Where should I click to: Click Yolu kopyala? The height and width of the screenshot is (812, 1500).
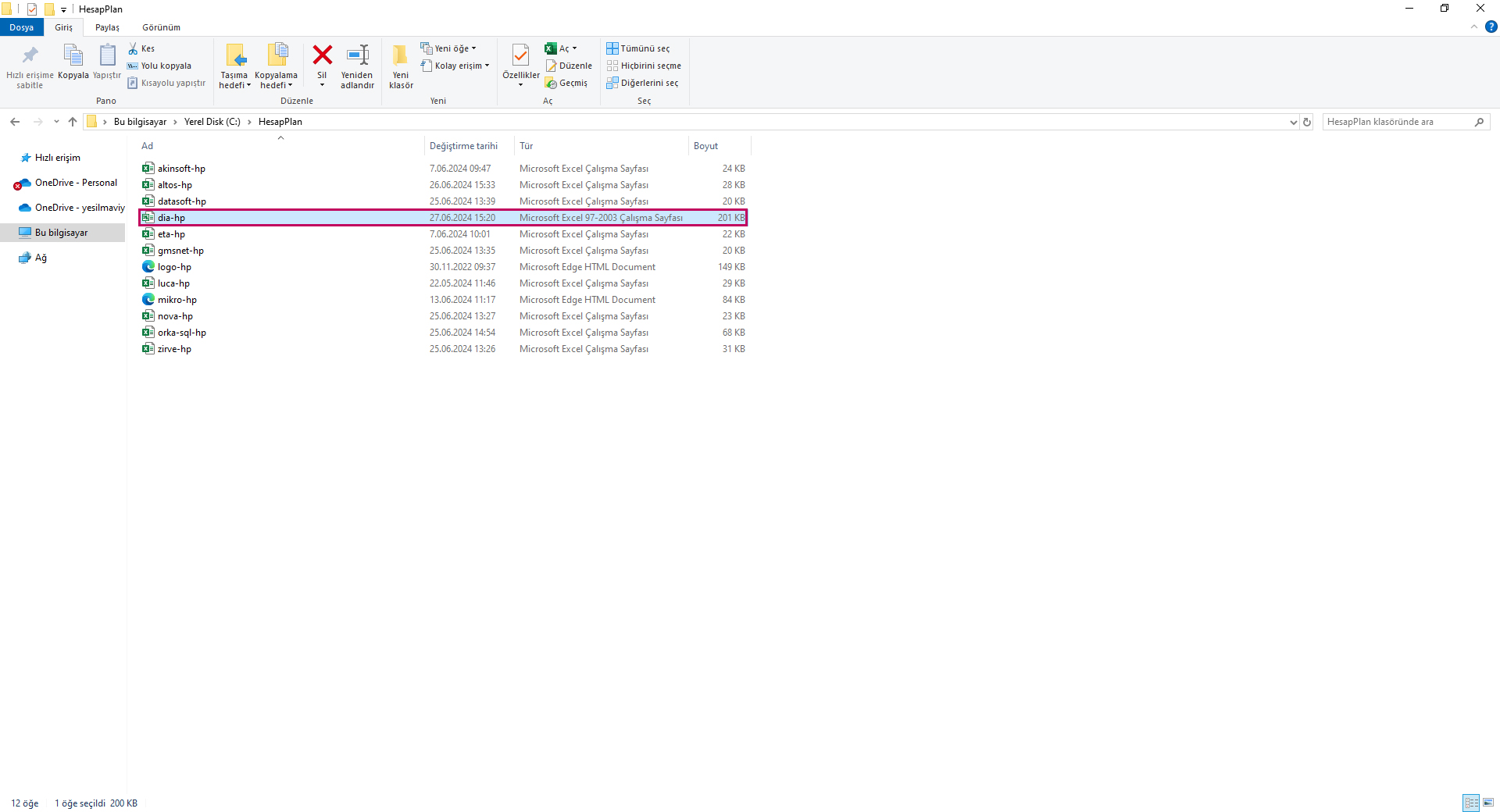pos(159,66)
